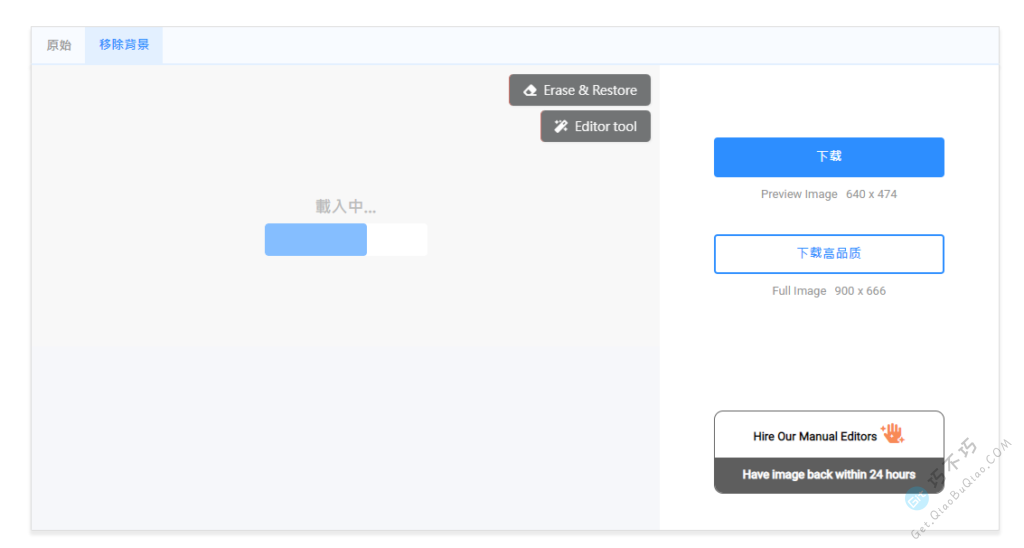Click the filled blue part of the progress bar
This screenshot has width=1024, height=548.
click(315, 240)
